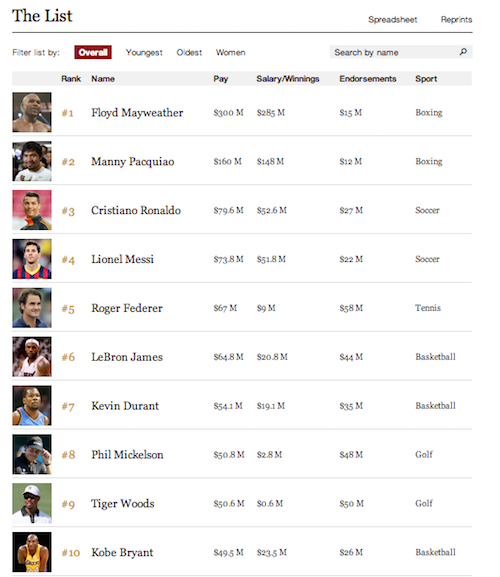Screen dimensions: 500x577
Task: Filter list by Youngest
Action: pyautogui.click(x=144, y=53)
